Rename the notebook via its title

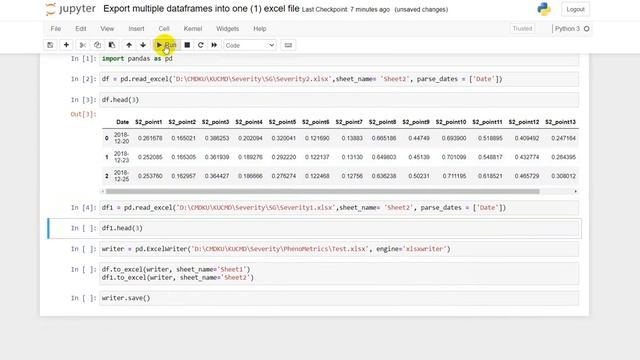pos(201,9)
